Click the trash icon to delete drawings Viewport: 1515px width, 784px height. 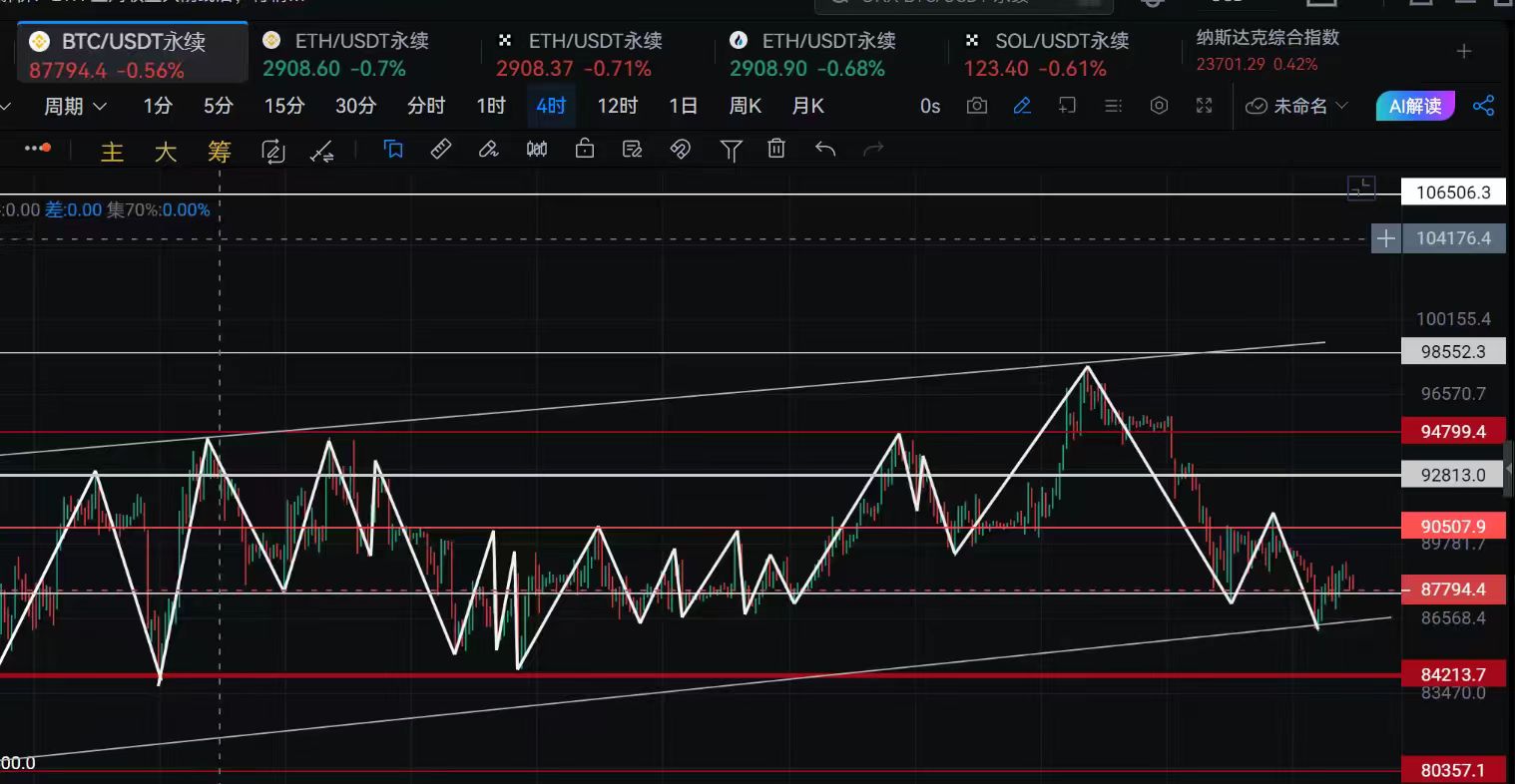pyautogui.click(x=776, y=150)
